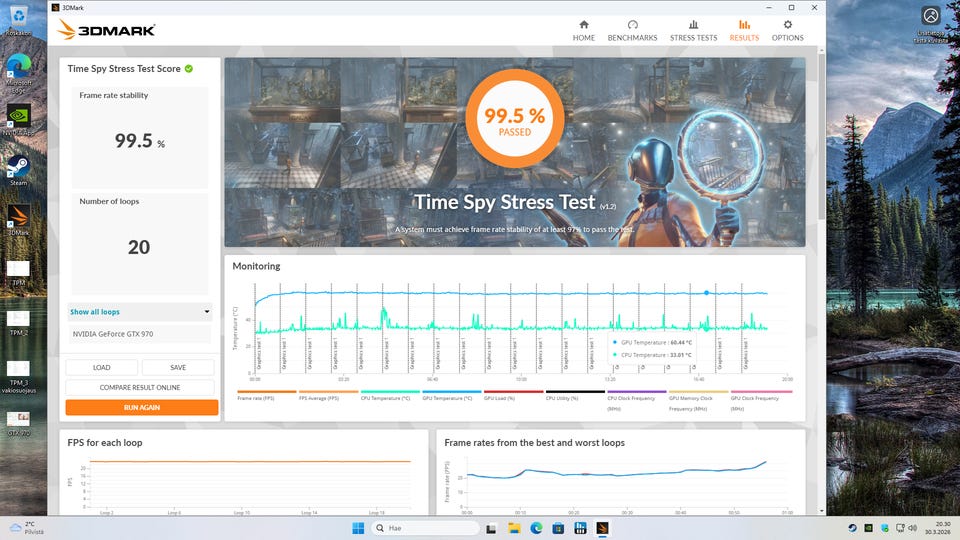Click the NVIDIA GeForce GTX 970 field
Image resolution: width=960 pixels, height=540 pixels.
point(140,334)
